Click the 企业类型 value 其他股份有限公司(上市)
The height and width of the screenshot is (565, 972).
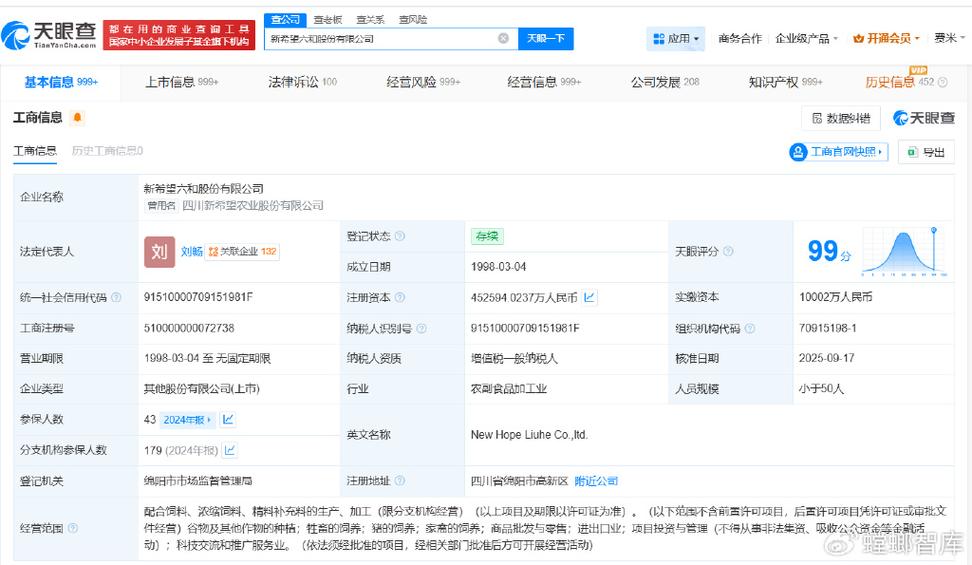pos(201,389)
